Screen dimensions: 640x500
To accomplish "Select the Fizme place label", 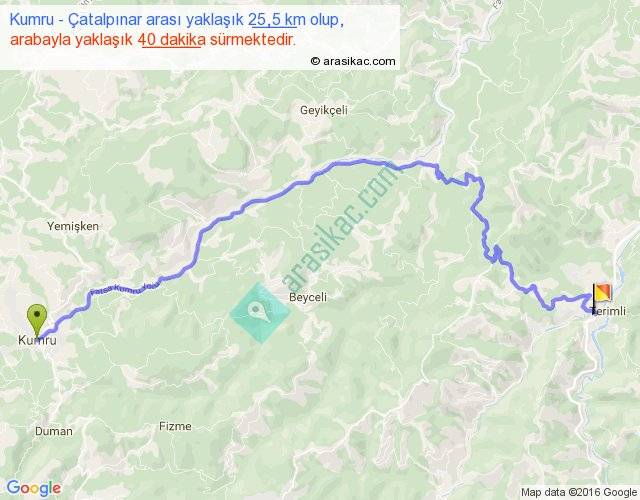I will (175, 426).
